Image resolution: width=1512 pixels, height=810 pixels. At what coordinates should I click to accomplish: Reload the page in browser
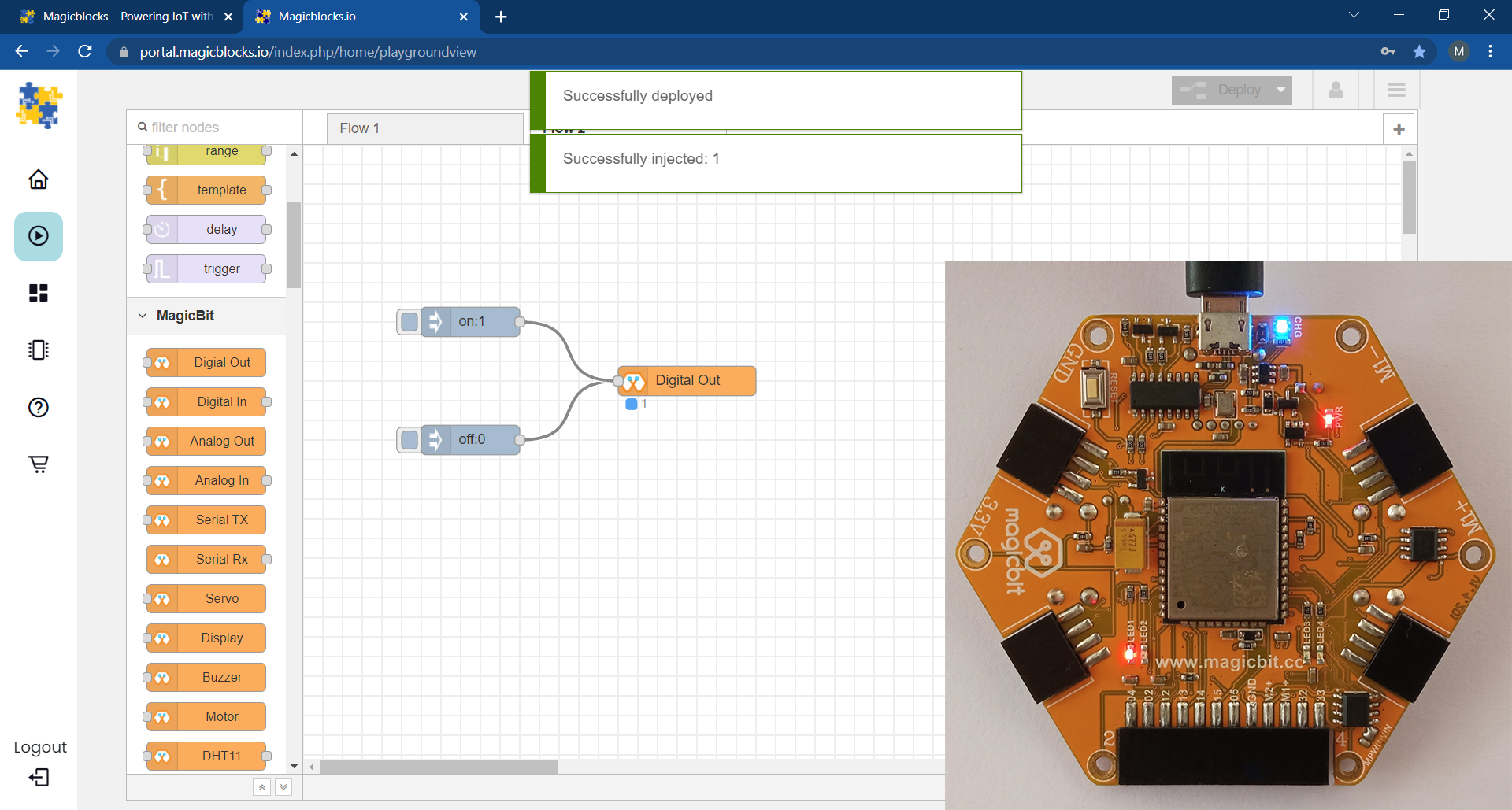point(85,52)
